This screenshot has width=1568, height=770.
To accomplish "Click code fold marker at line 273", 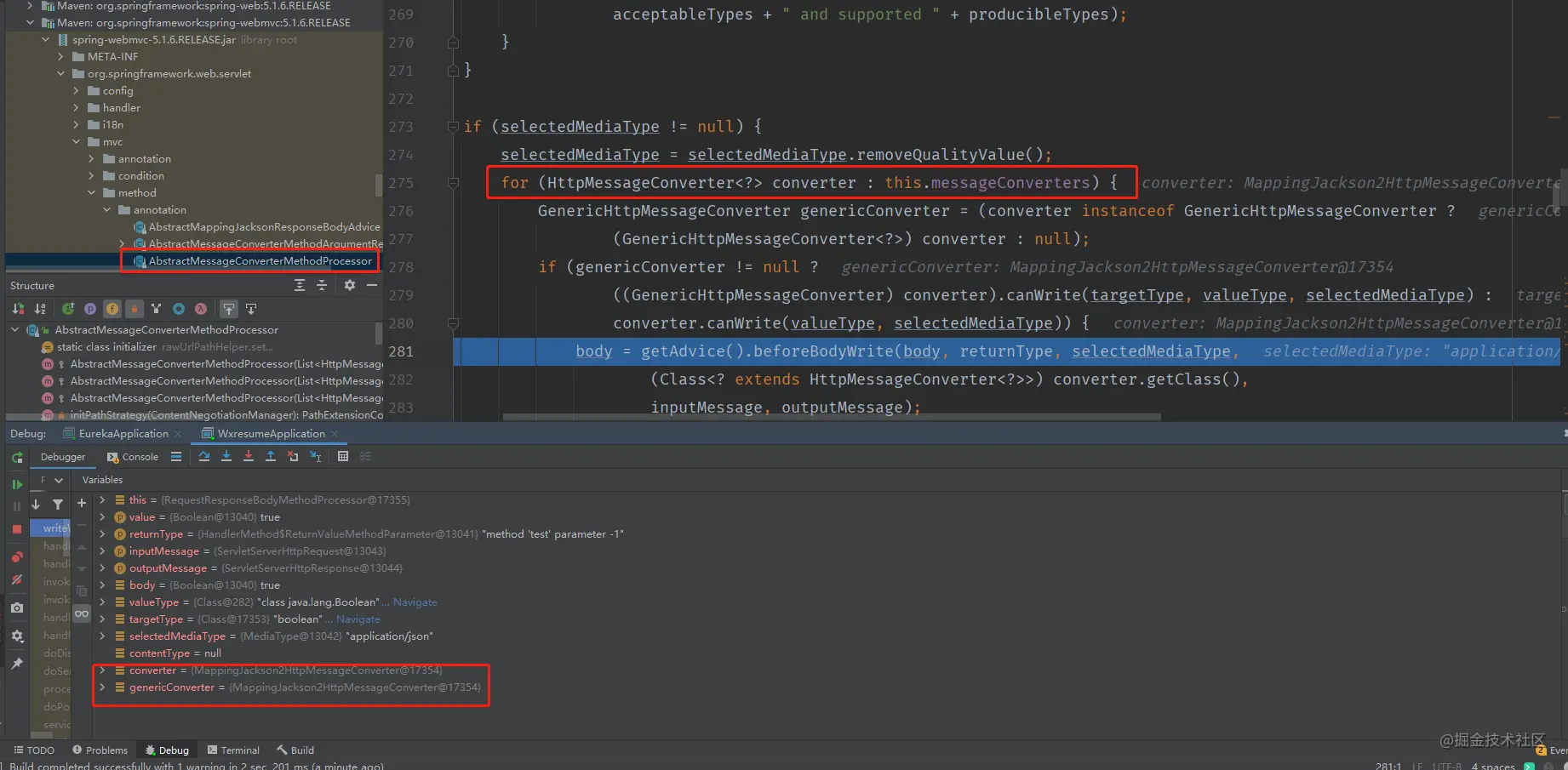I will pos(453,127).
